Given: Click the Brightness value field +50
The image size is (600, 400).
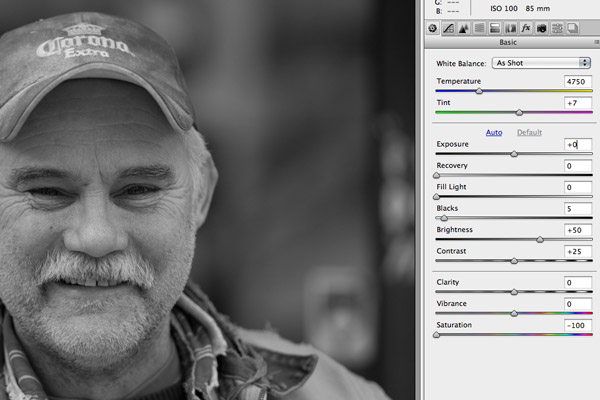Looking at the screenshot, I should 578,230.
